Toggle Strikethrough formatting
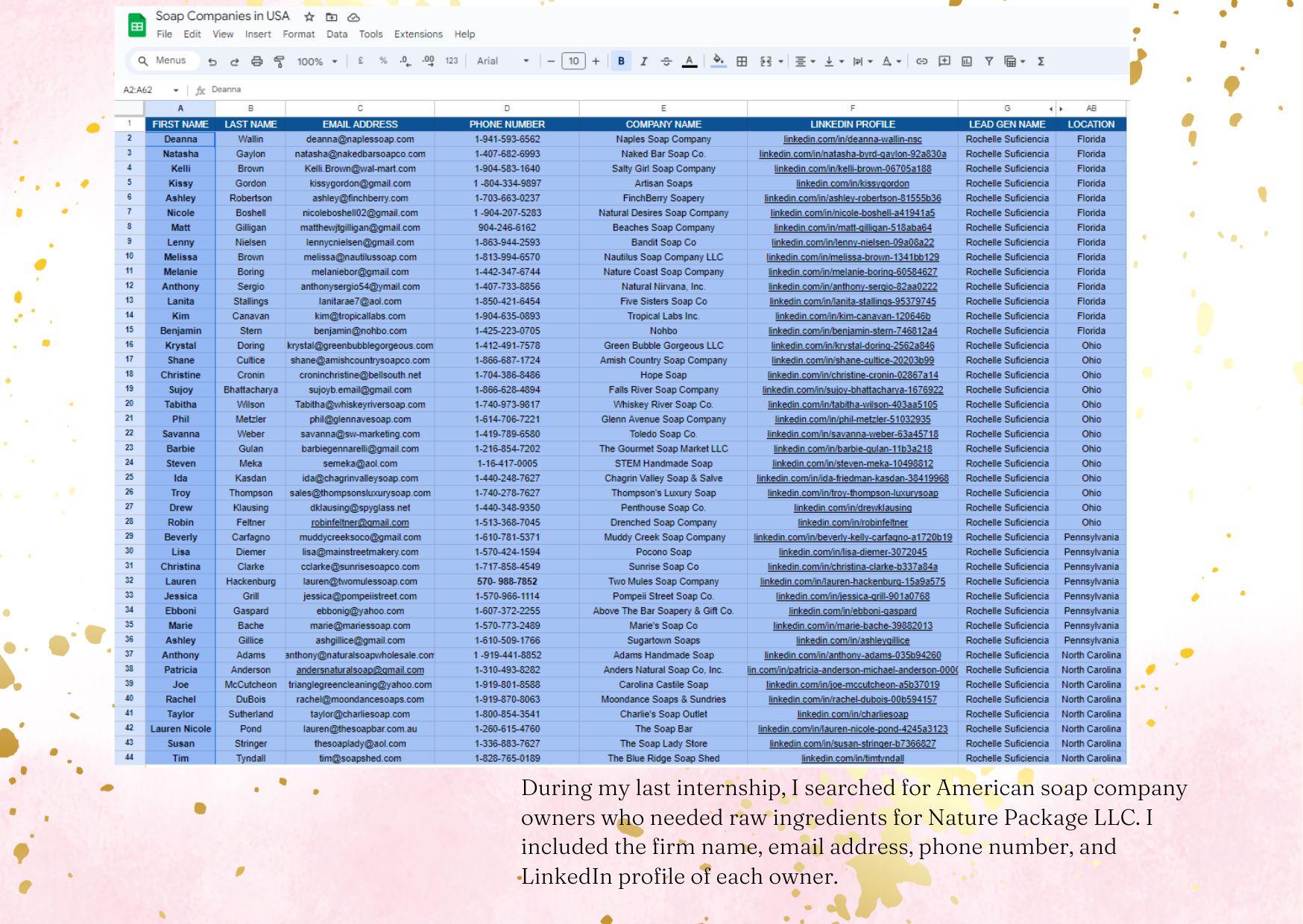1303x924 pixels. (666, 61)
